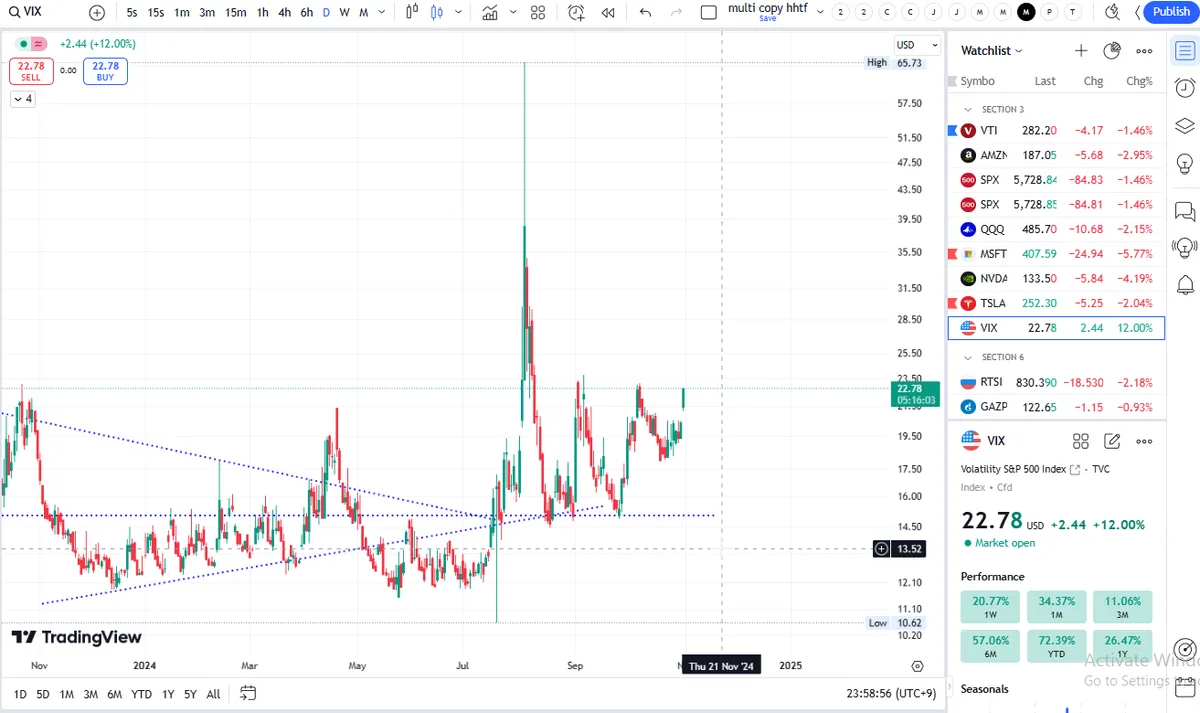The width and height of the screenshot is (1200, 713).
Task: Click the Create Alert clock icon
Action: click(576, 12)
